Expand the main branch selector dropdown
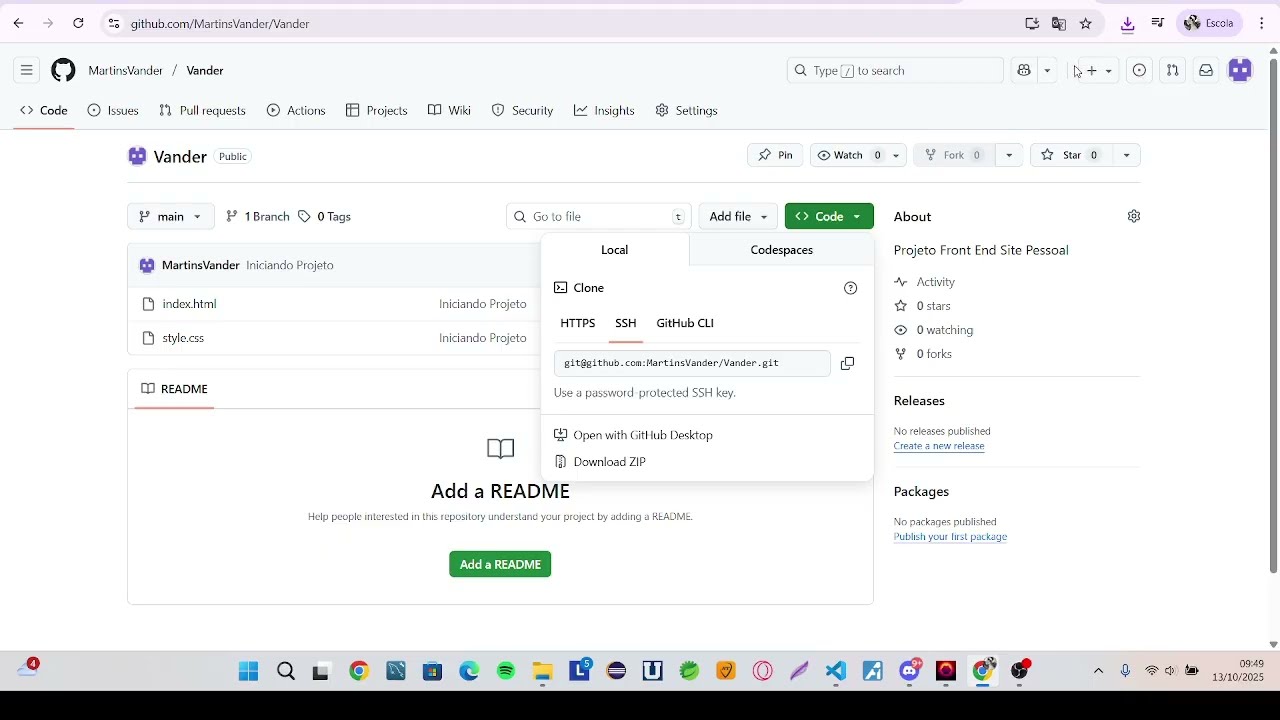Image resolution: width=1280 pixels, height=720 pixels. point(170,216)
